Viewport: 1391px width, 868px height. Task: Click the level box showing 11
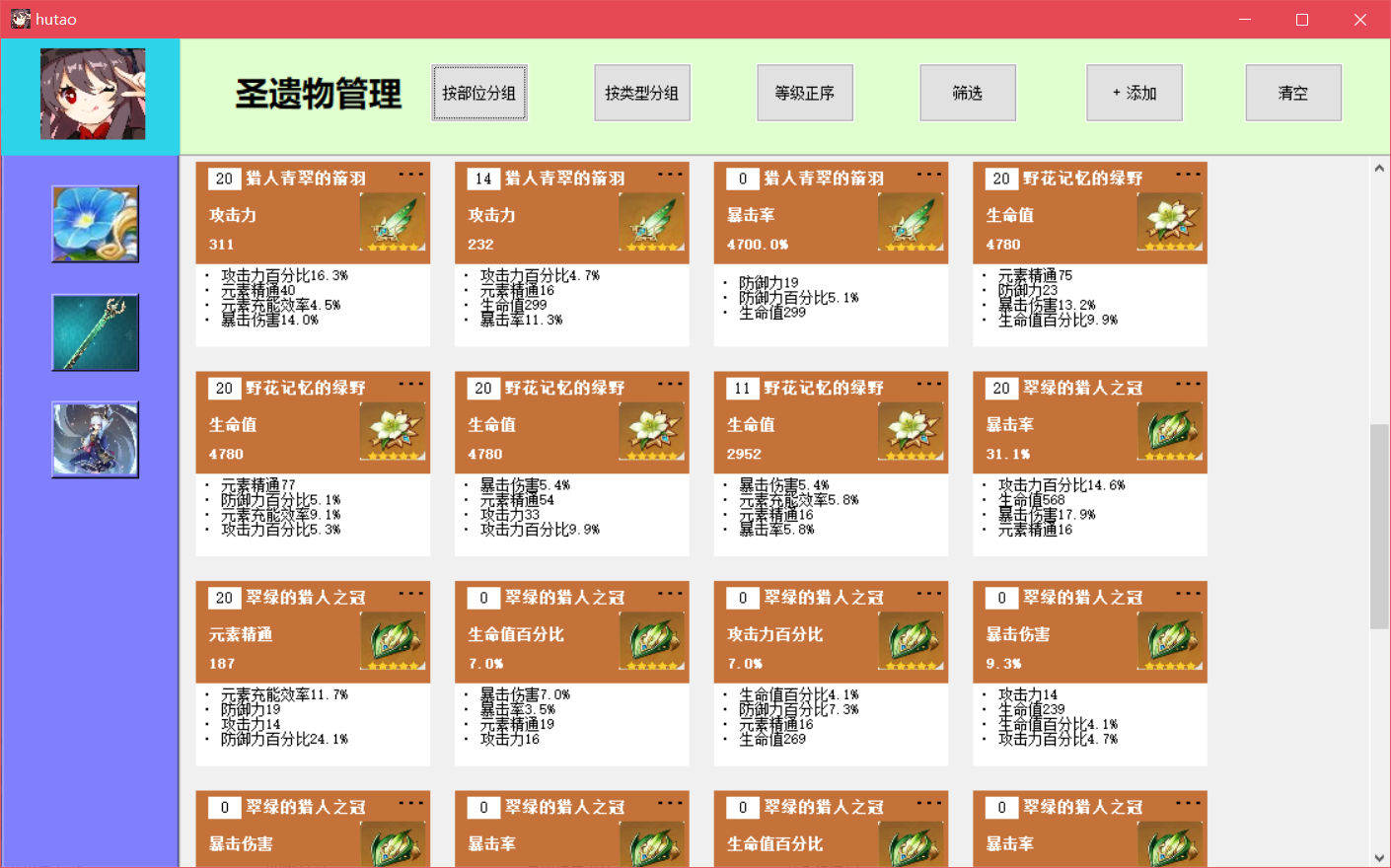click(743, 389)
